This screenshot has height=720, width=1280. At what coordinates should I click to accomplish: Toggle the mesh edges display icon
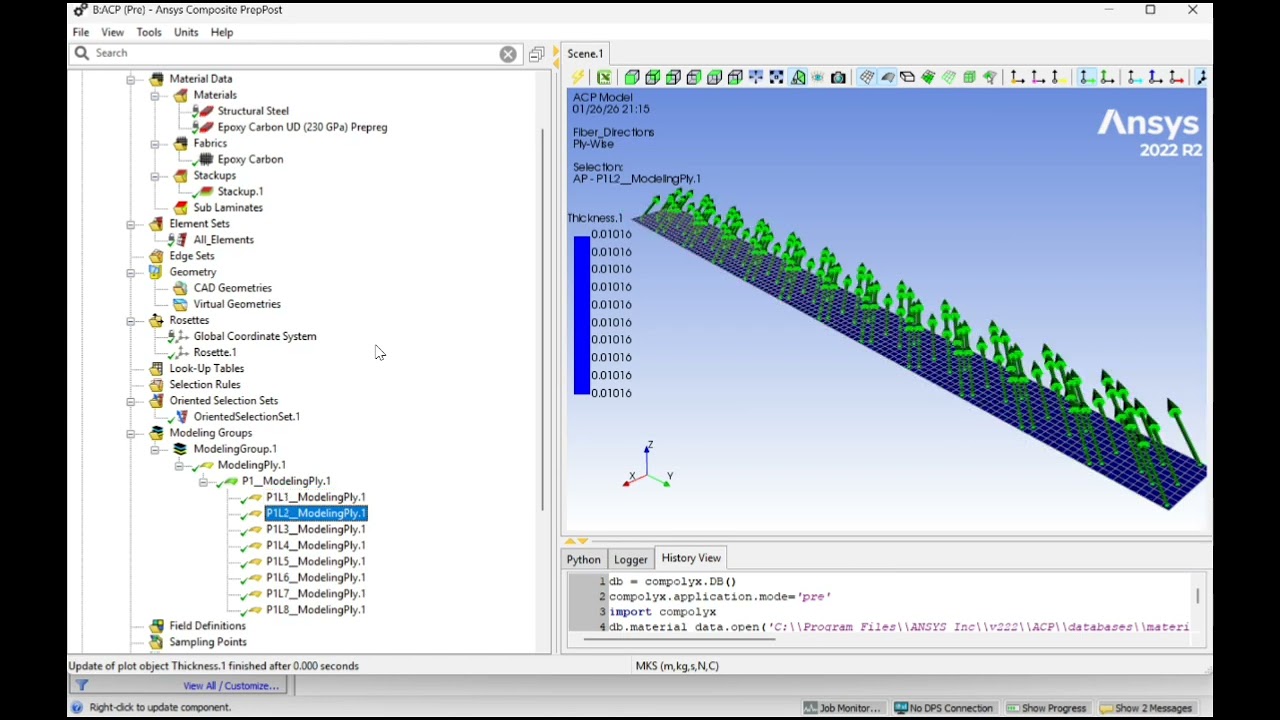(x=868, y=77)
